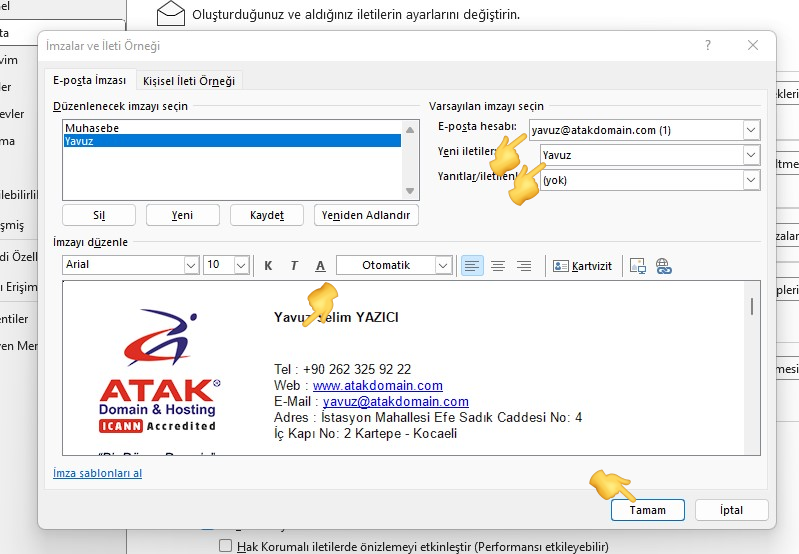799x554 pixels.
Task: Open the E-posta hesabı dropdown
Action: pyautogui.click(x=751, y=130)
